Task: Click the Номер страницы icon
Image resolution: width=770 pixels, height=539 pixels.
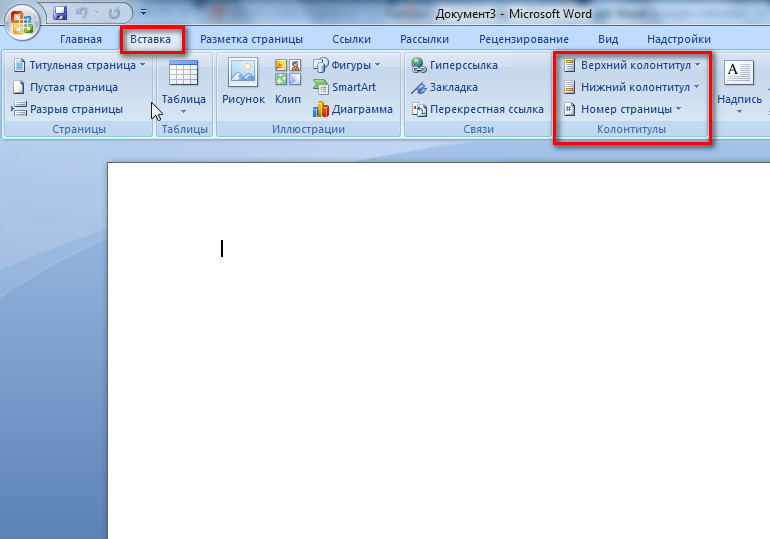Action: [569, 109]
